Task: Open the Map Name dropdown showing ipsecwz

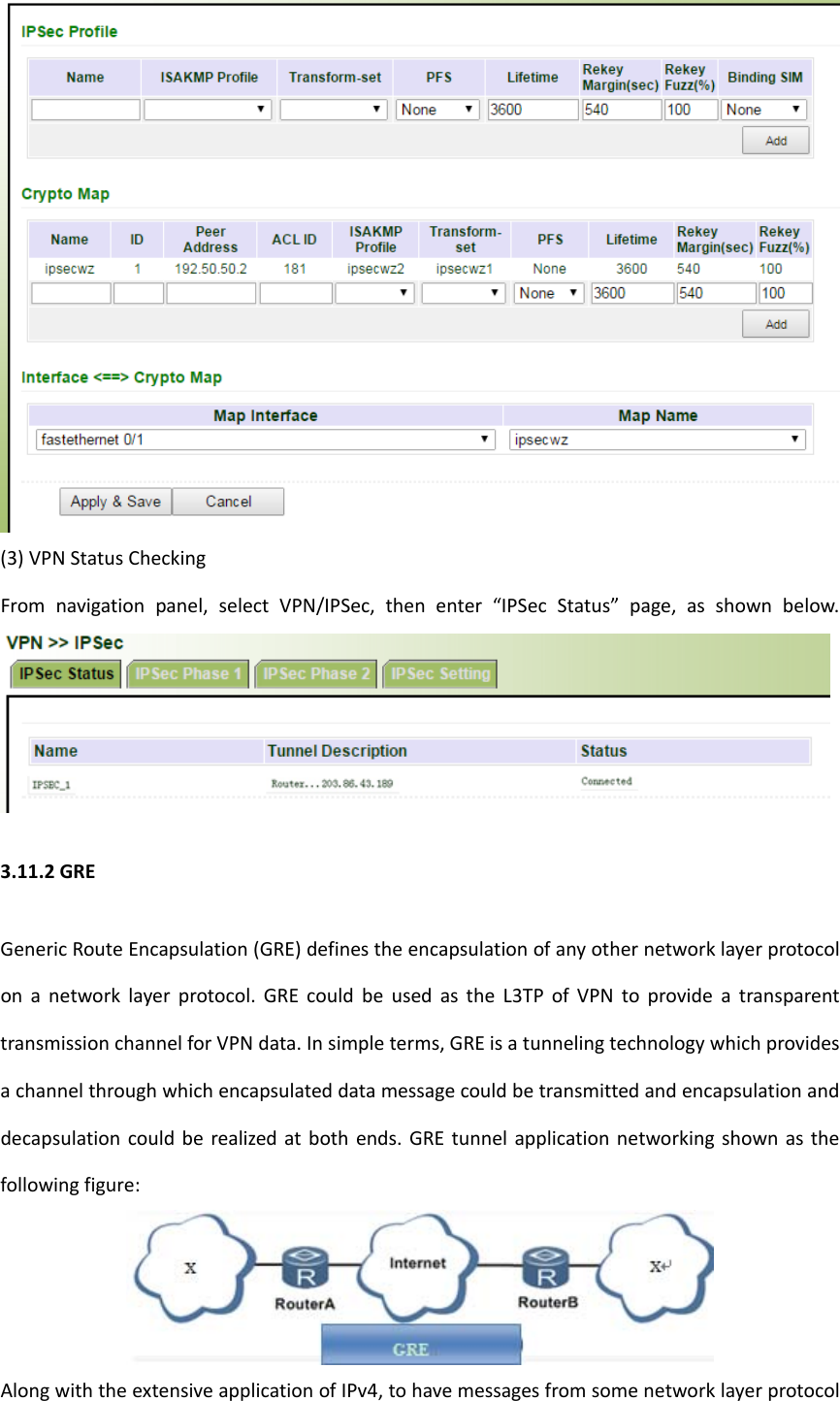Action: click(658, 439)
